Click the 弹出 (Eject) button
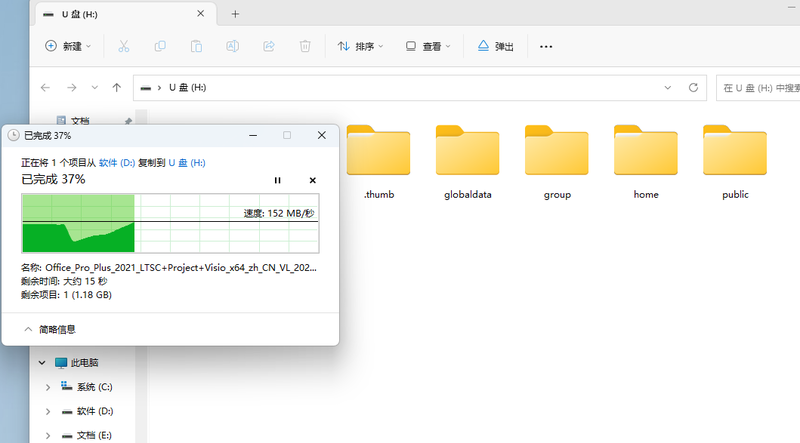 495,46
